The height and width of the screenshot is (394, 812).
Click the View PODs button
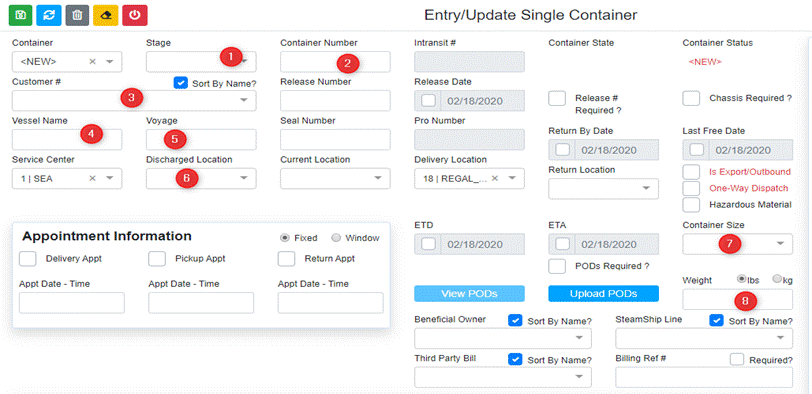469,294
